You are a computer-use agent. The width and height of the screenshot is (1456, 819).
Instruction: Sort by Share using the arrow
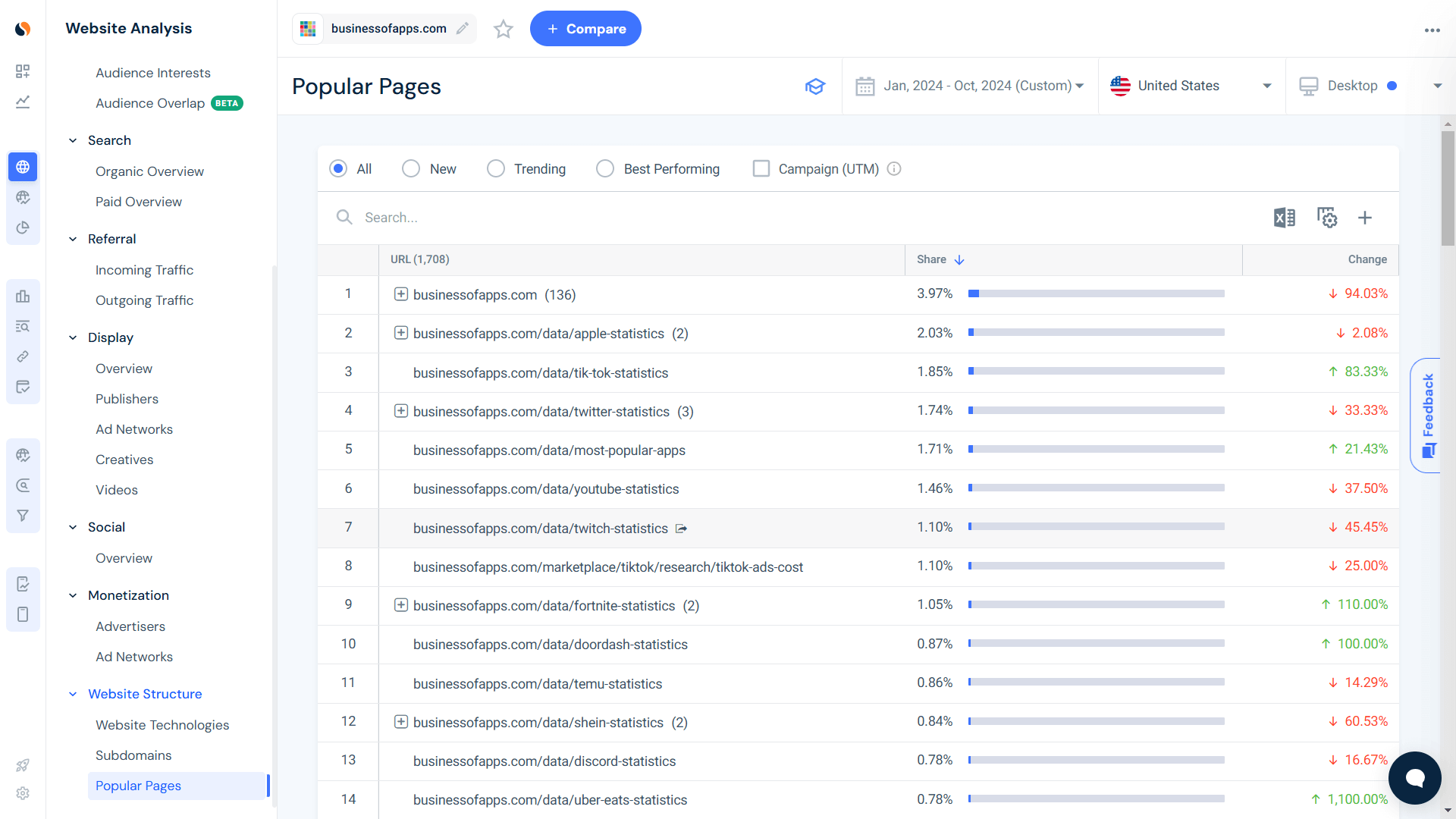(959, 259)
